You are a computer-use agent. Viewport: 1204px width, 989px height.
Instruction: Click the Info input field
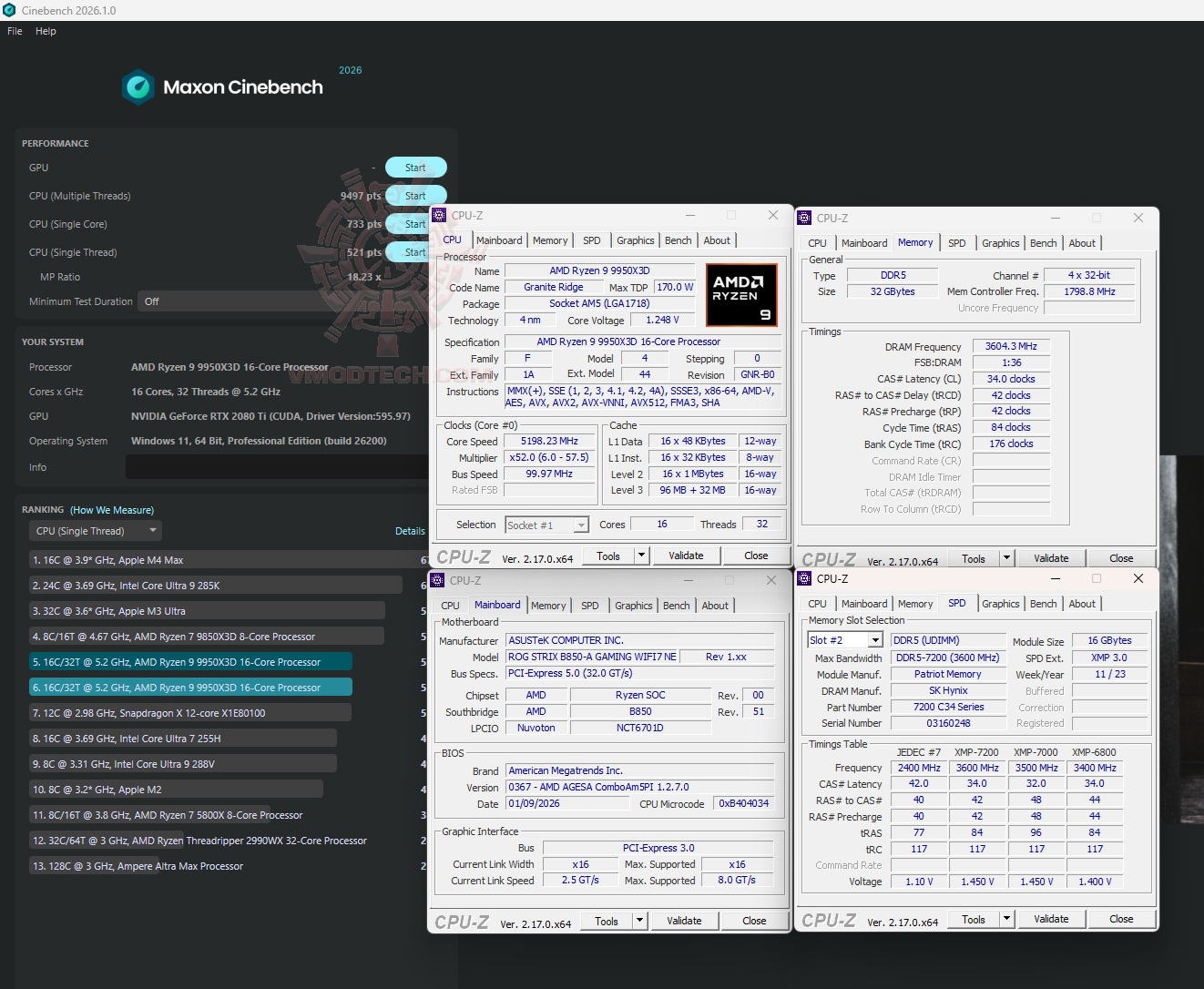[277, 467]
